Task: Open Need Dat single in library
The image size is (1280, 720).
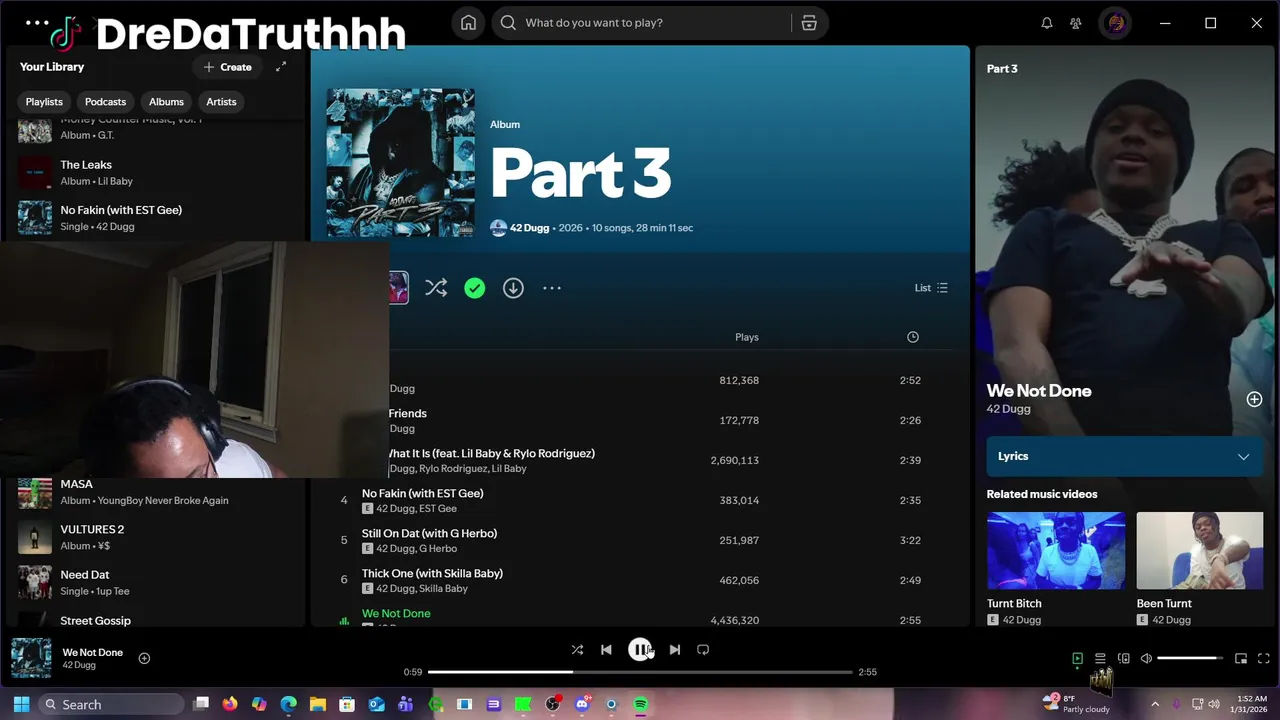Action: tap(156, 582)
